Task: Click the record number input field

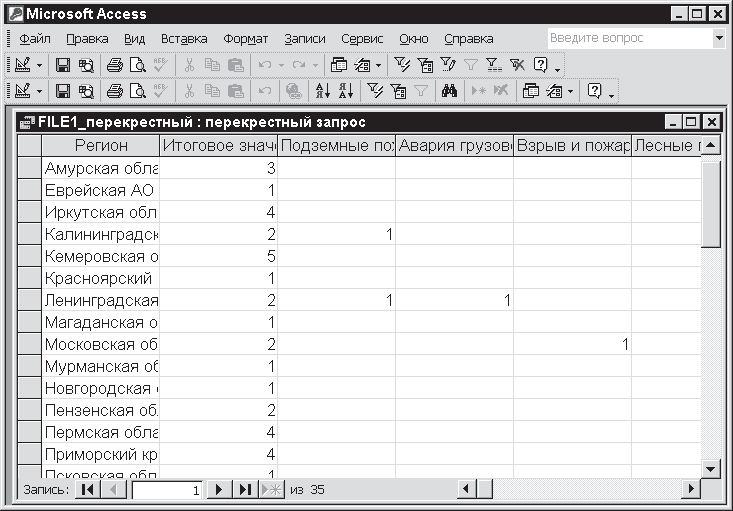Action: pos(167,489)
